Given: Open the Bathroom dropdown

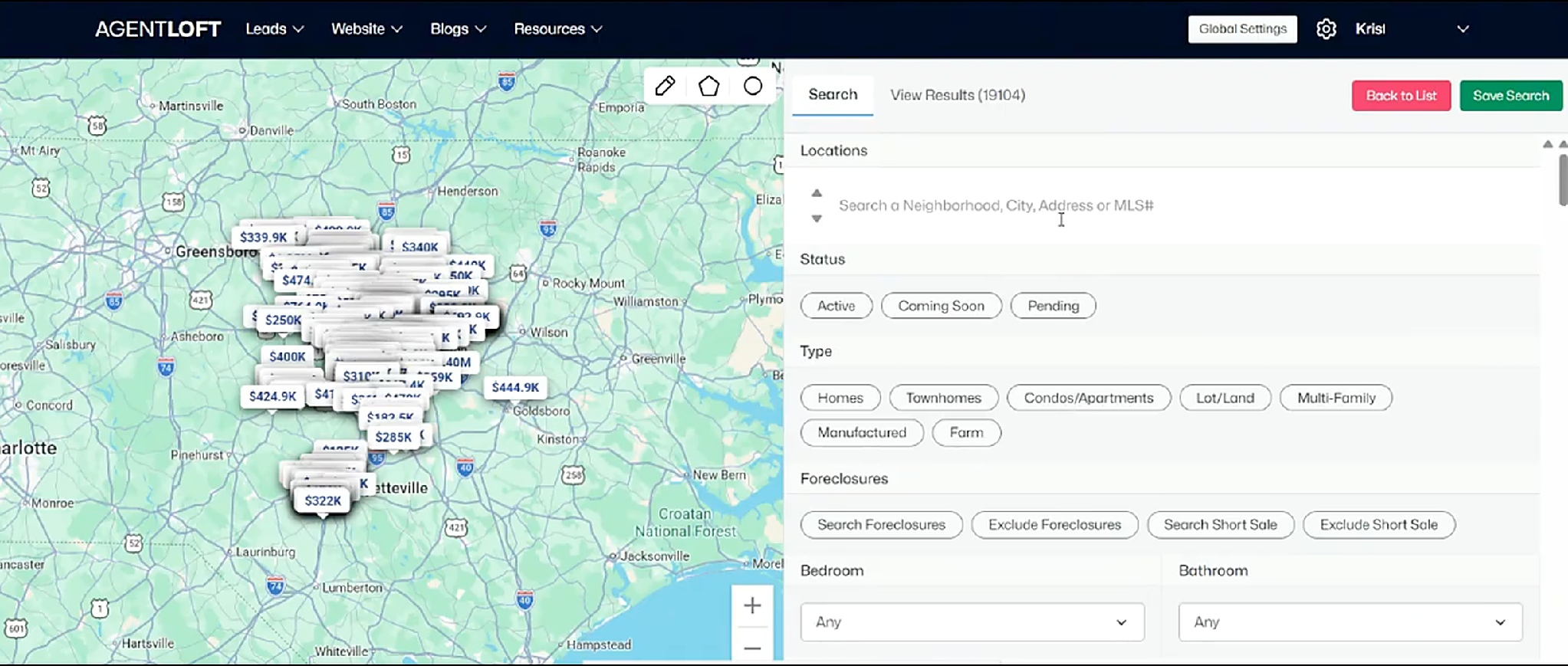Looking at the screenshot, I should click(x=1350, y=622).
